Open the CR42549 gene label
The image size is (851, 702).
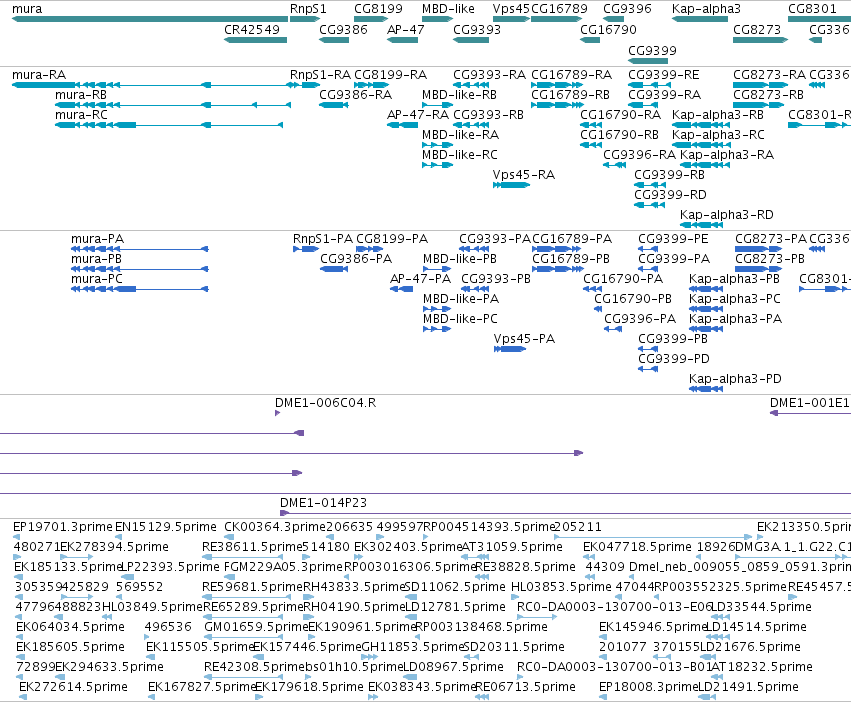click(x=252, y=29)
